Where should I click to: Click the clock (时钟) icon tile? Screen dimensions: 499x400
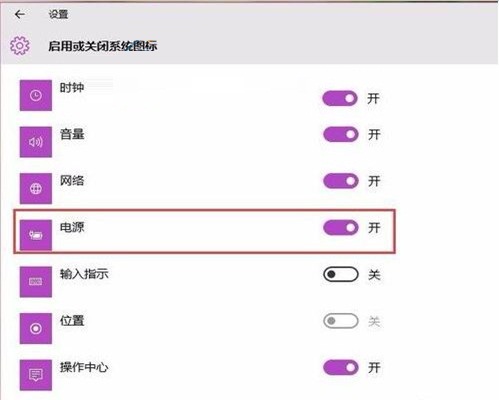(x=36, y=95)
